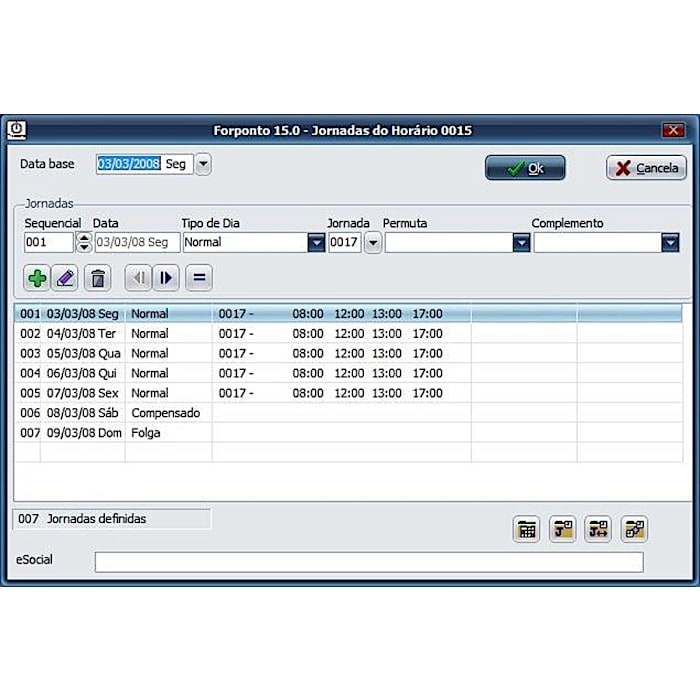
Task: Click the Sequencial 001 input field
Action: pos(49,242)
